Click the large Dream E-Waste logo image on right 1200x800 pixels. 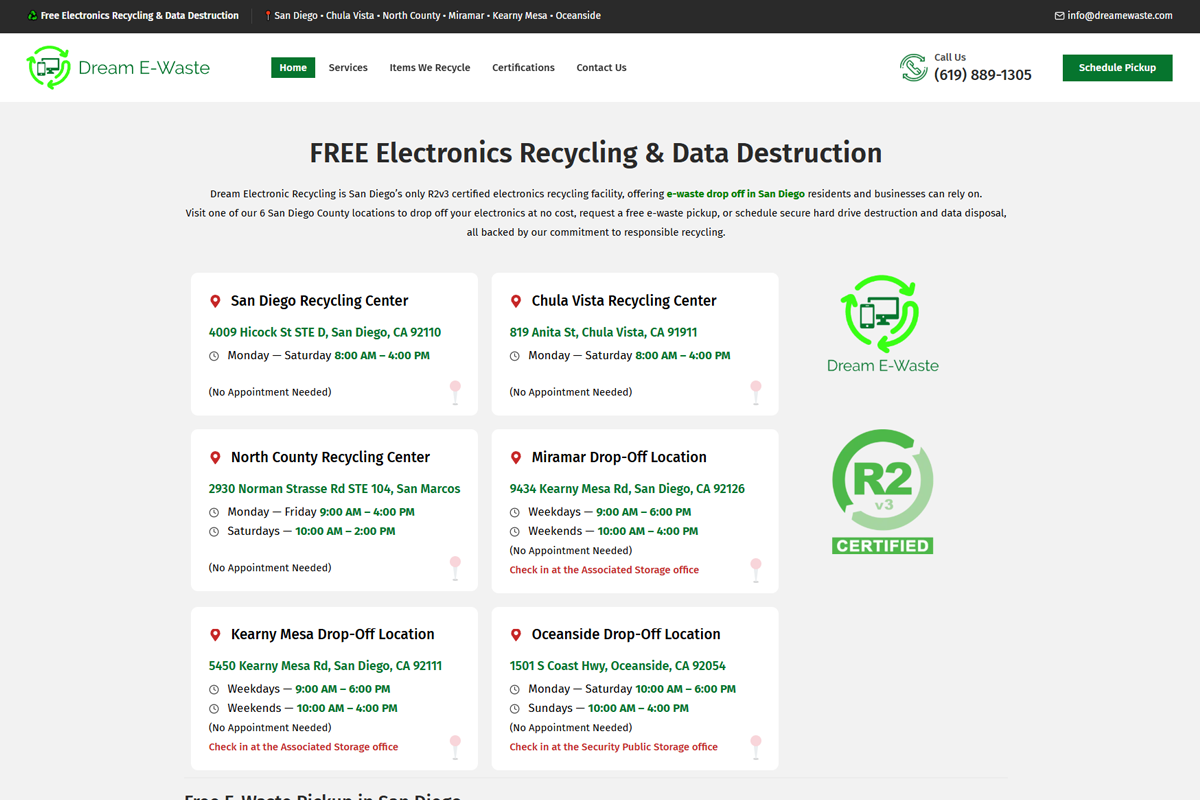[883, 323]
